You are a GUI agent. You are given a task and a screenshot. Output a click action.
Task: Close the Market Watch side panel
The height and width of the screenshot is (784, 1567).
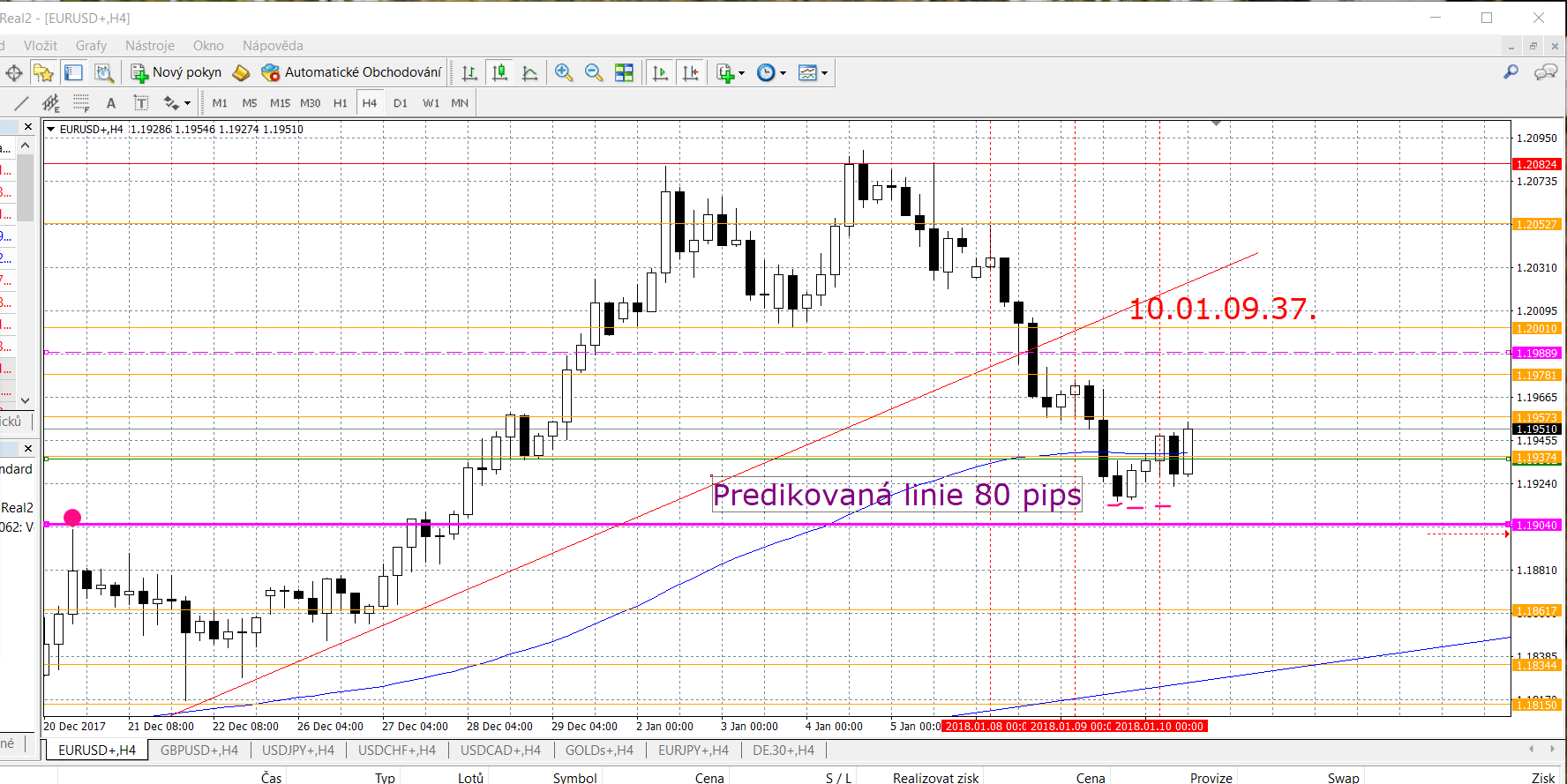(28, 127)
